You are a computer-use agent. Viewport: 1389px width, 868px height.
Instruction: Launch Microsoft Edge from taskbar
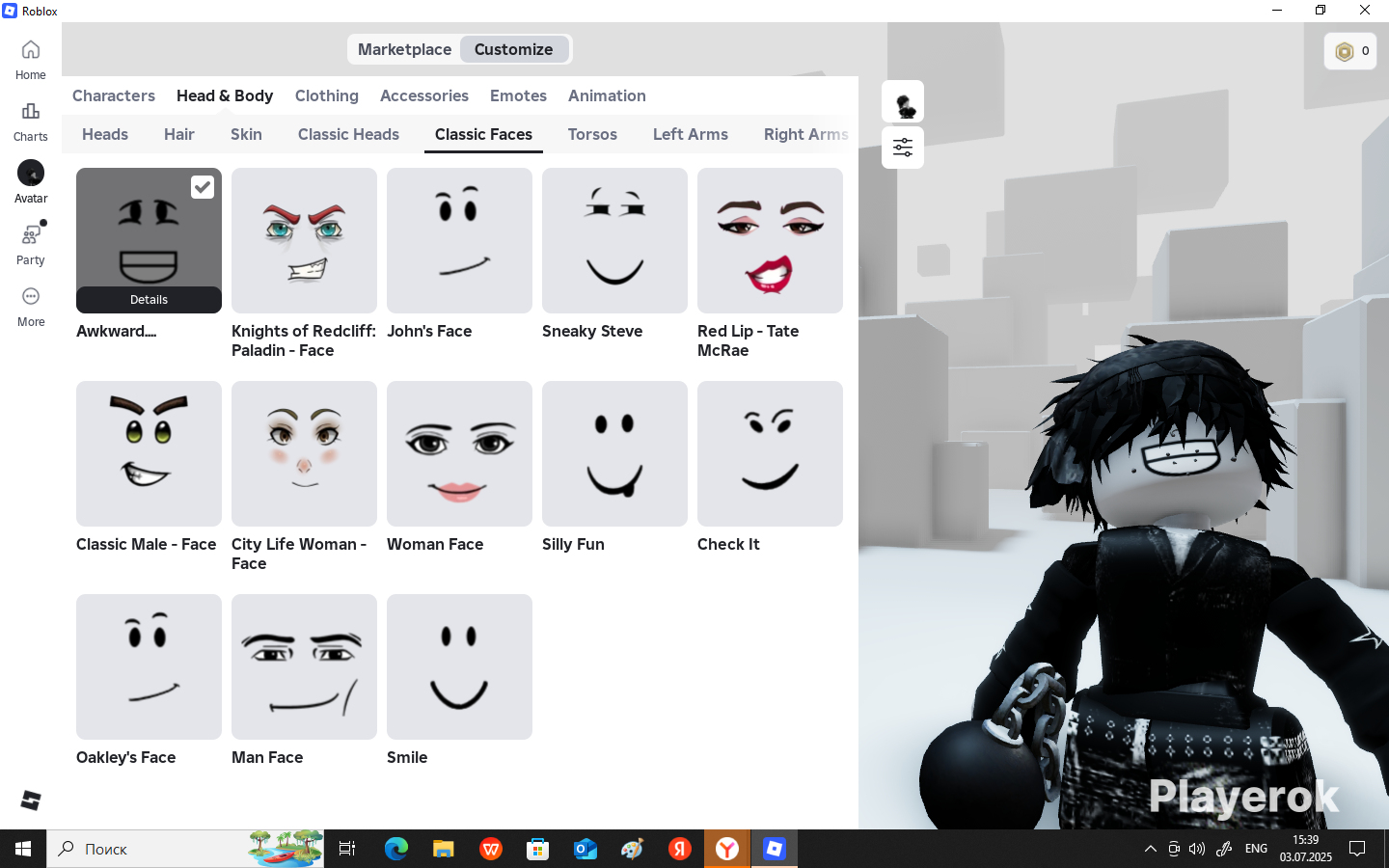click(396, 849)
